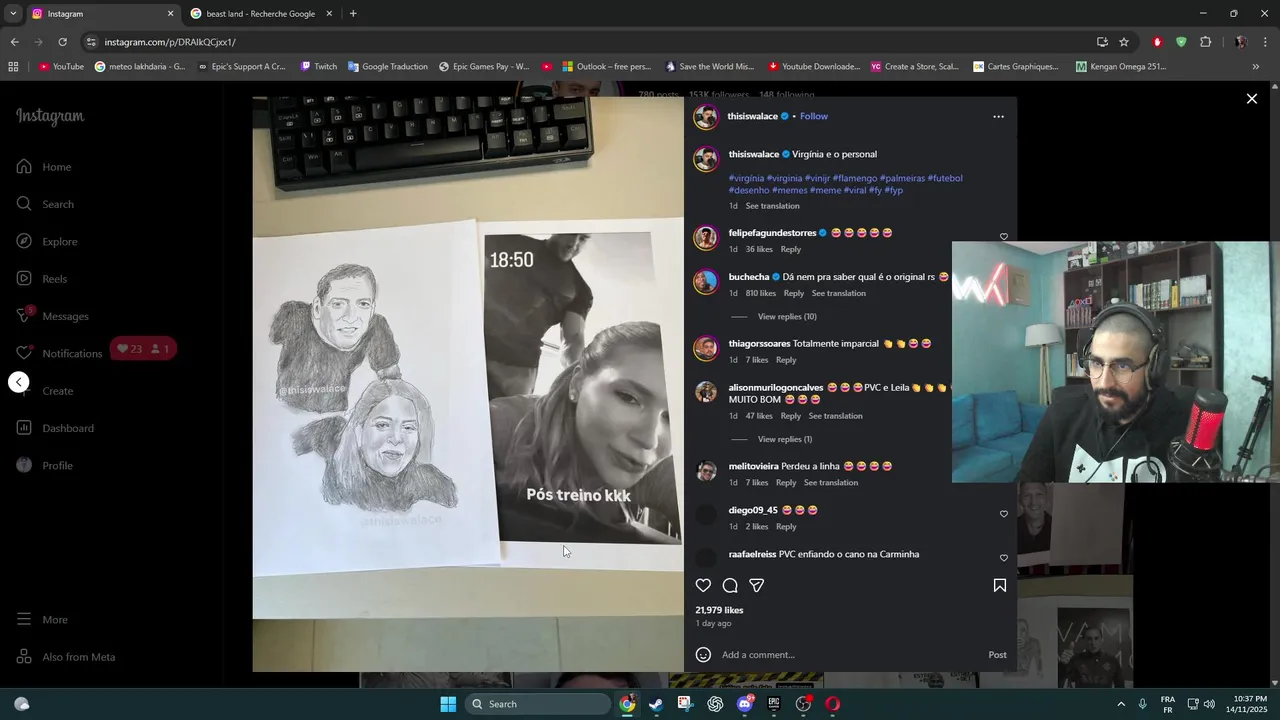Open the 21,979 likes list

[x=719, y=610]
